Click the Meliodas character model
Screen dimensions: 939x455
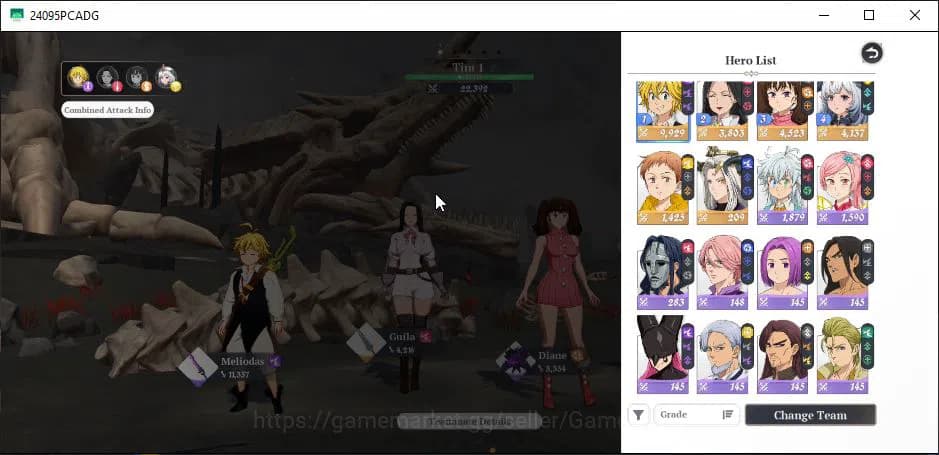[253, 317]
